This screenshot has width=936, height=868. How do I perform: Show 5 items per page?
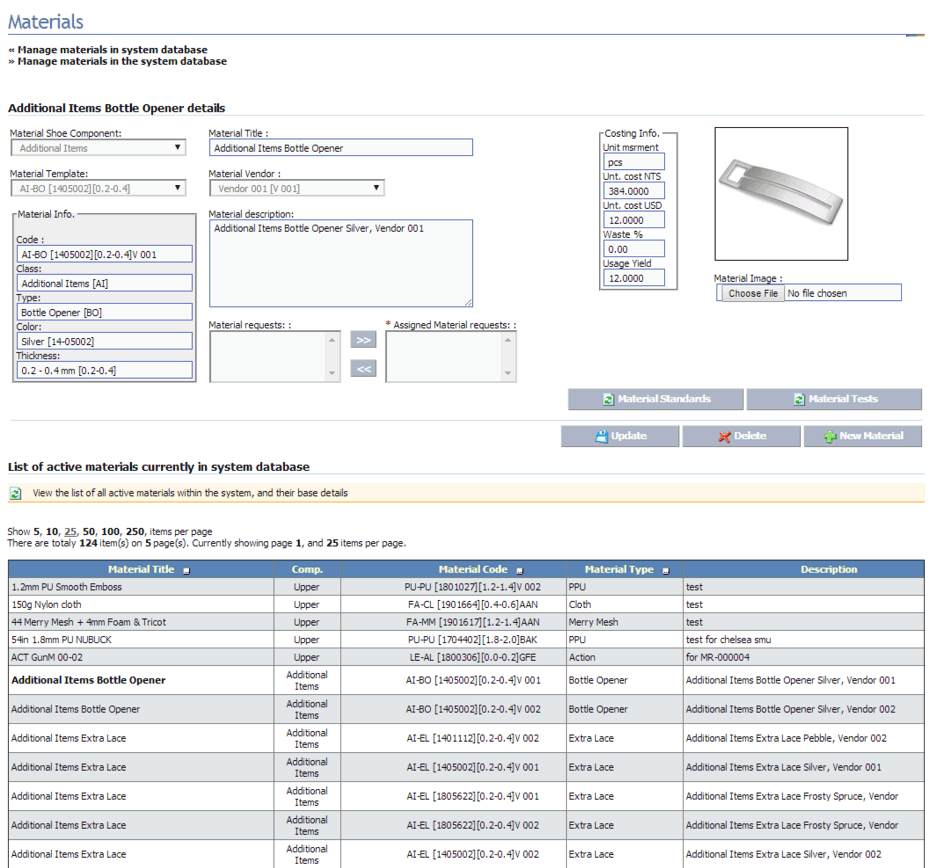(x=36, y=531)
